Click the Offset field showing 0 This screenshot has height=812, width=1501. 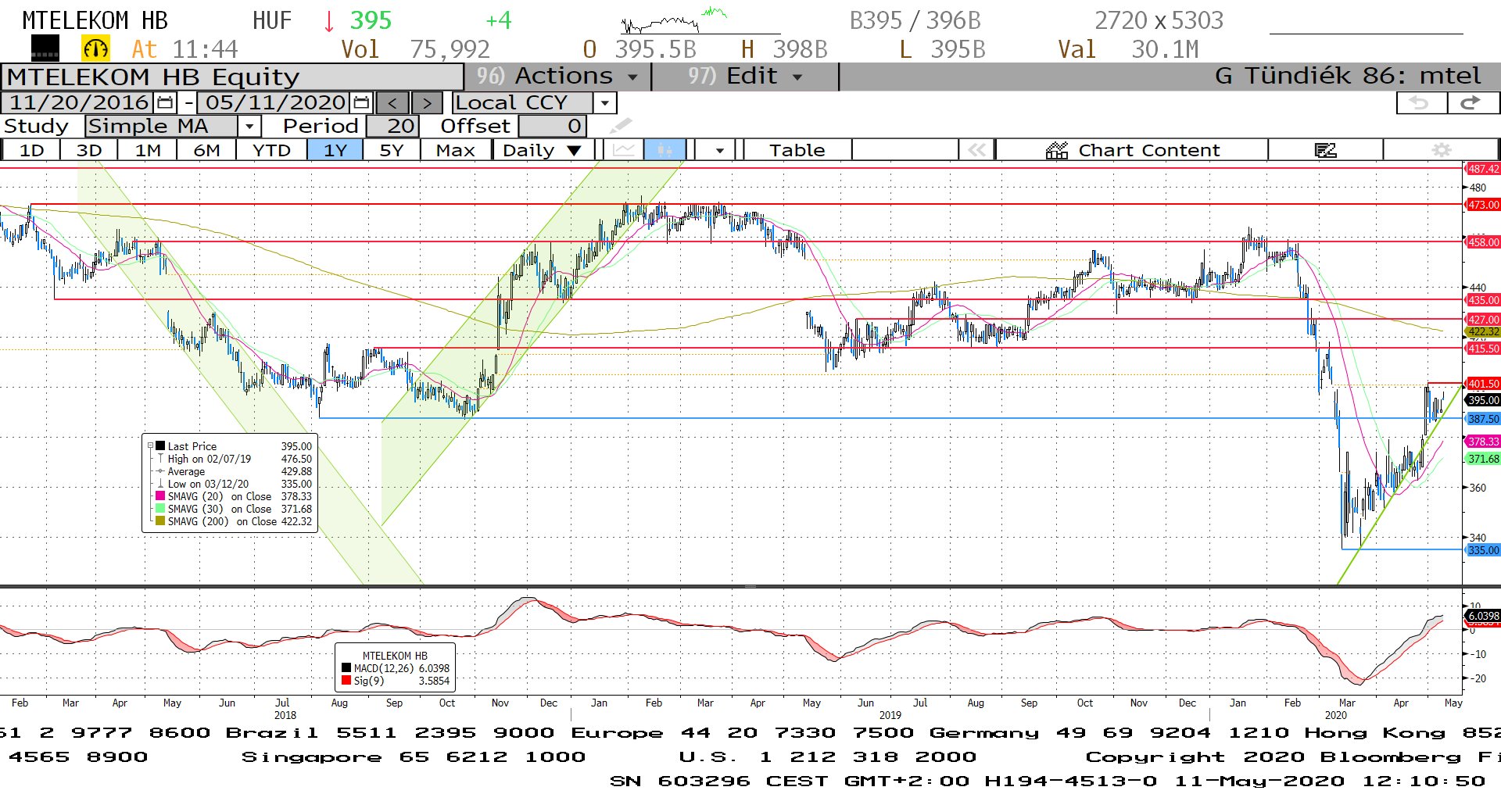click(x=552, y=126)
